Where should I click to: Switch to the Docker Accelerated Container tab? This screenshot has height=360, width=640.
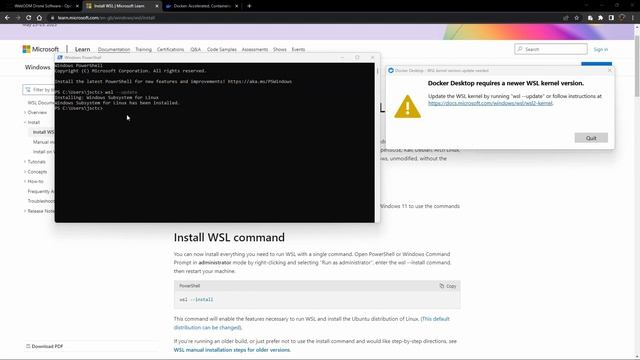tap(201, 6)
